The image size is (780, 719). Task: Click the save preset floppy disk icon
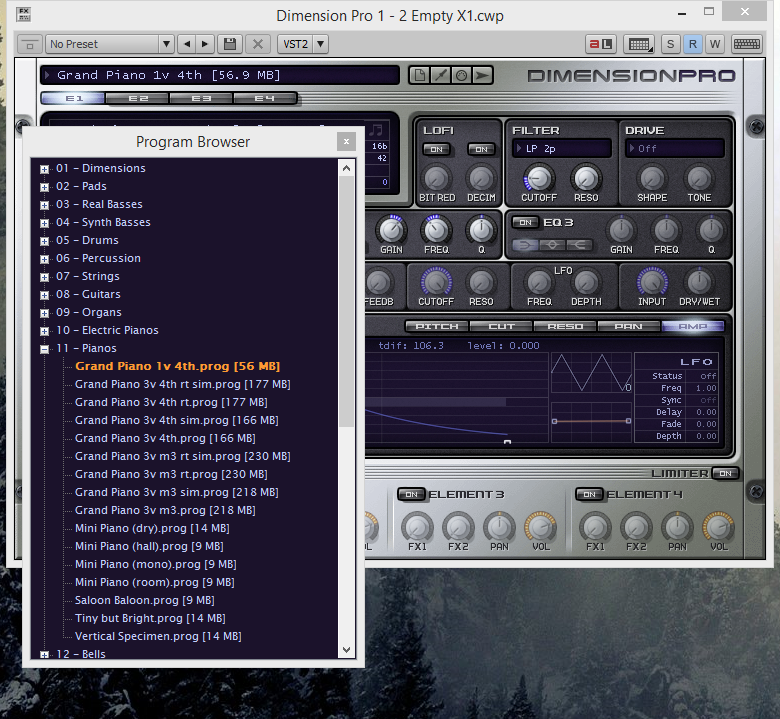[231, 44]
